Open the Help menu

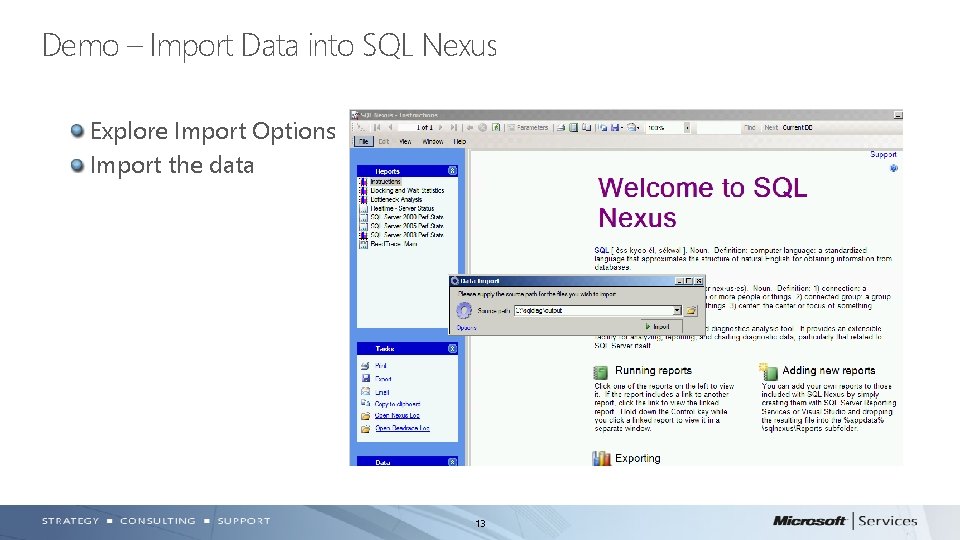(460, 141)
